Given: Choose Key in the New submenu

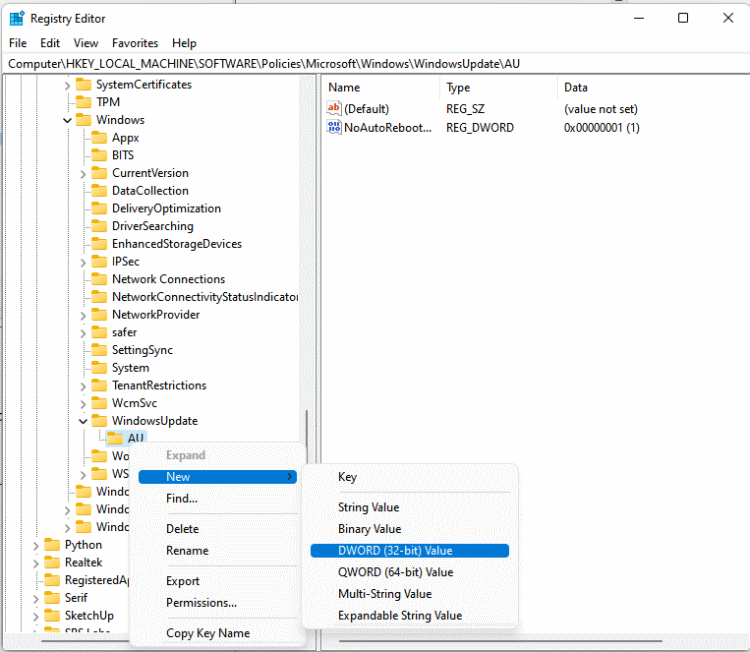Looking at the screenshot, I should [409, 477].
